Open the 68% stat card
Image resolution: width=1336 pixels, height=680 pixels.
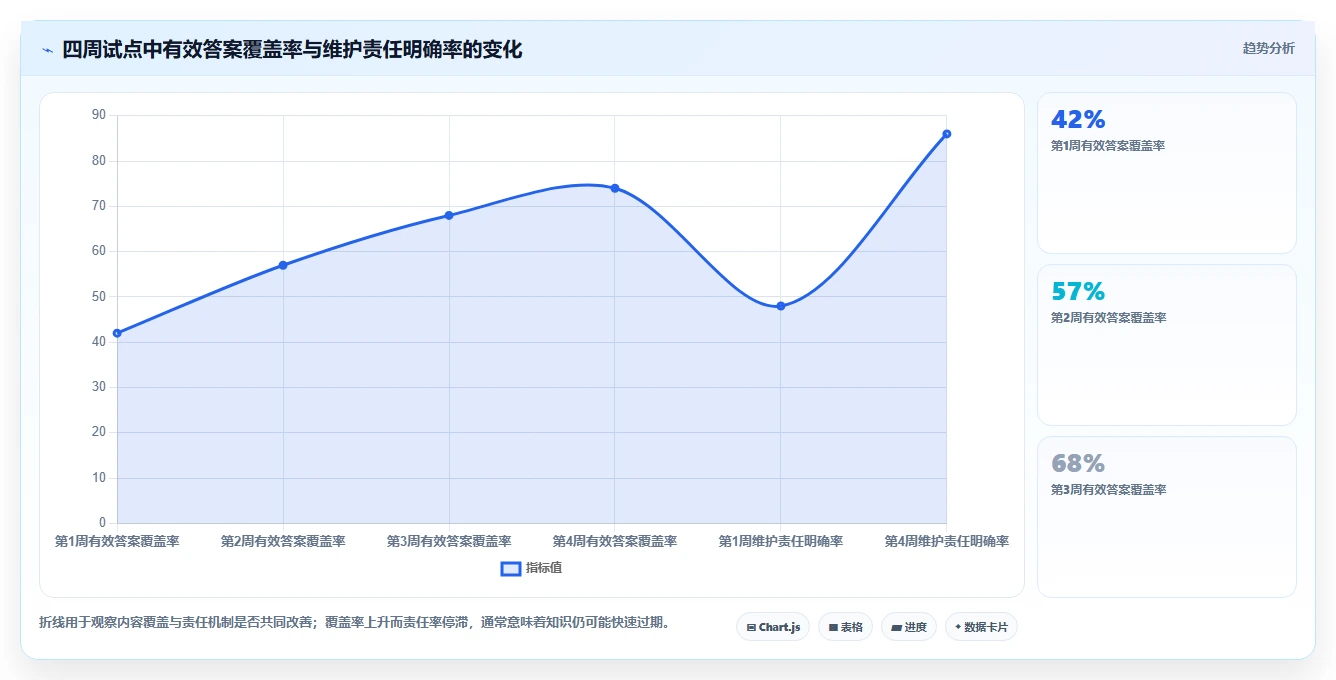1167,517
